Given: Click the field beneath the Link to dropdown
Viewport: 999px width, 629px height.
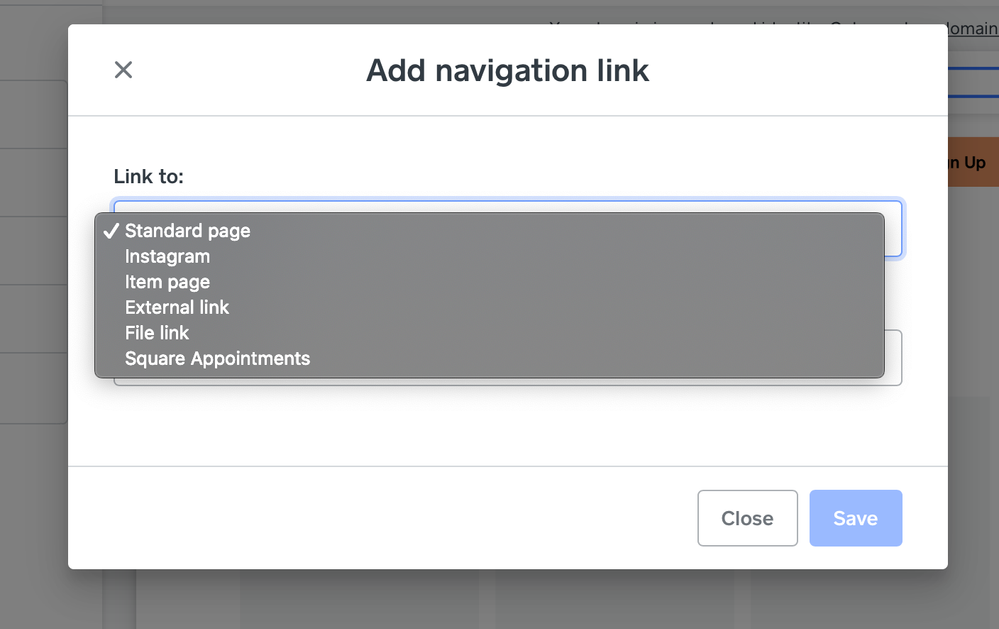Looking at the screenshot, I should click(893, 358).
